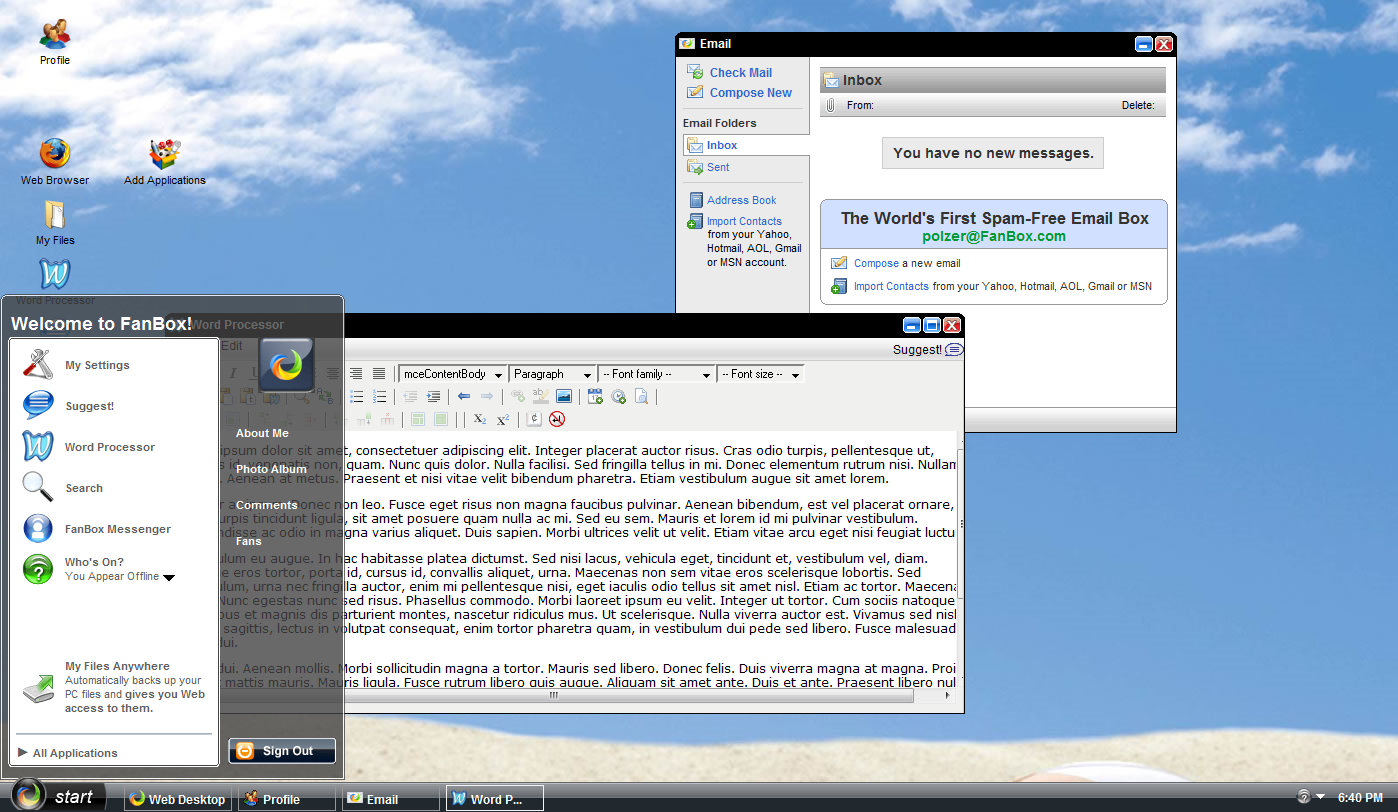Open the Profile desktop icon
Screen dimensions: 1398x812
(55, 43)
